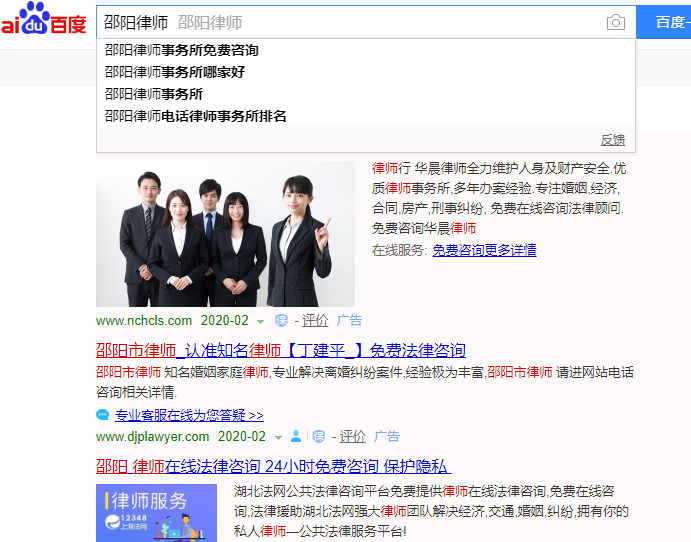Select suggestion 邵阳律师事务所哪家好
Image resolution: width=691 pixels, height=542 pixels.
pos(174,72)
